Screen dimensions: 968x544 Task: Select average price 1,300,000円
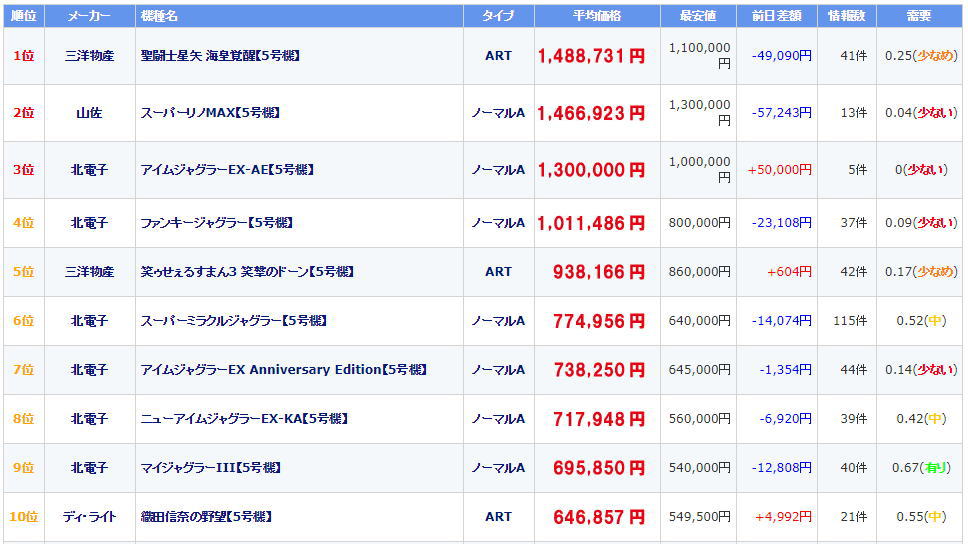coord(591,170)
